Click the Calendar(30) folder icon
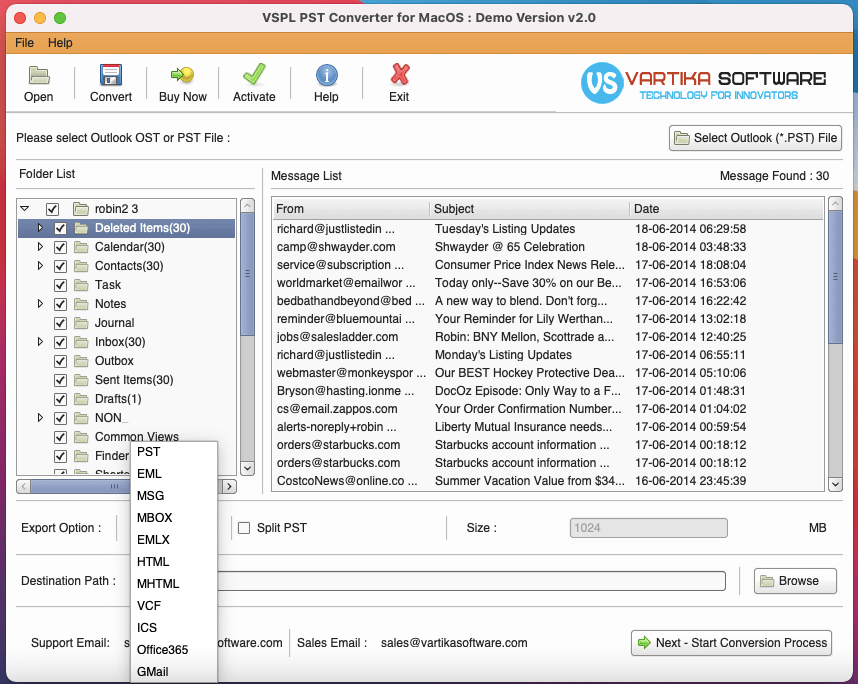The width and height of the screenshot is (858, 684). tap(81, 247)
